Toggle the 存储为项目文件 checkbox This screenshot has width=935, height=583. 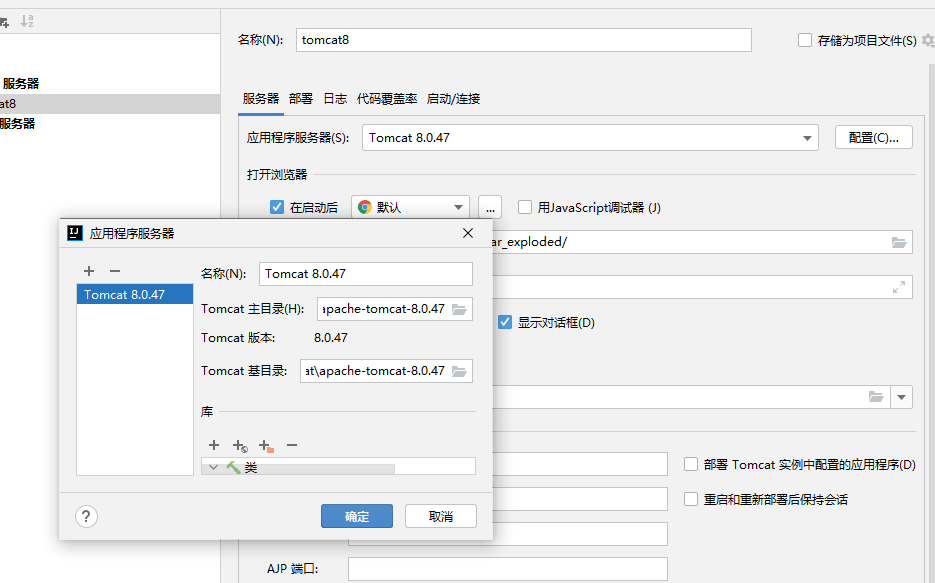click(x=805, y=40)
